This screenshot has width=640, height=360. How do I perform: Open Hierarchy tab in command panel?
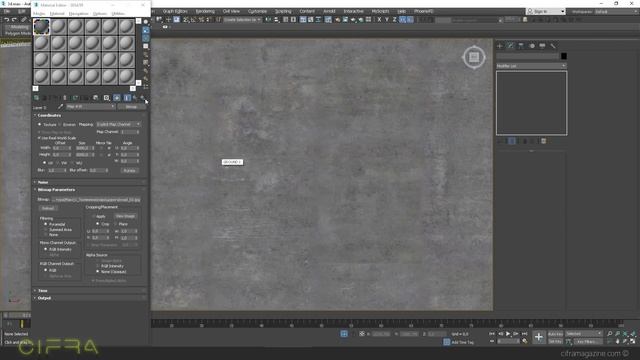[521, 46]
